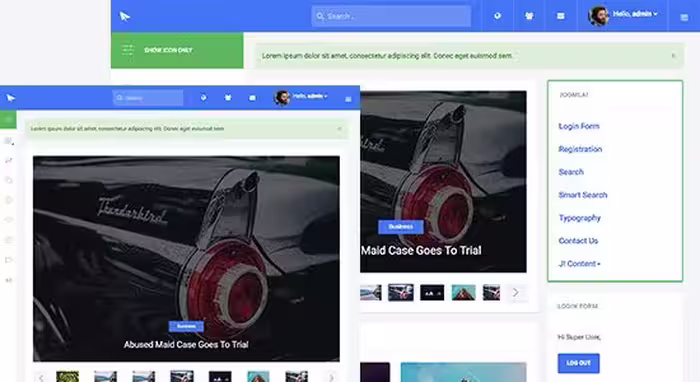Click the sliders icon beside Show Icon Only
700x382 pixels.
point(128,50)
